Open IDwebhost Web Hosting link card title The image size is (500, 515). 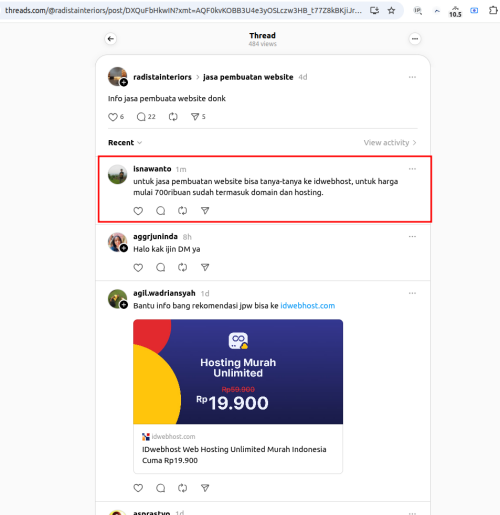pyautogui.click(x=234, y=455)
